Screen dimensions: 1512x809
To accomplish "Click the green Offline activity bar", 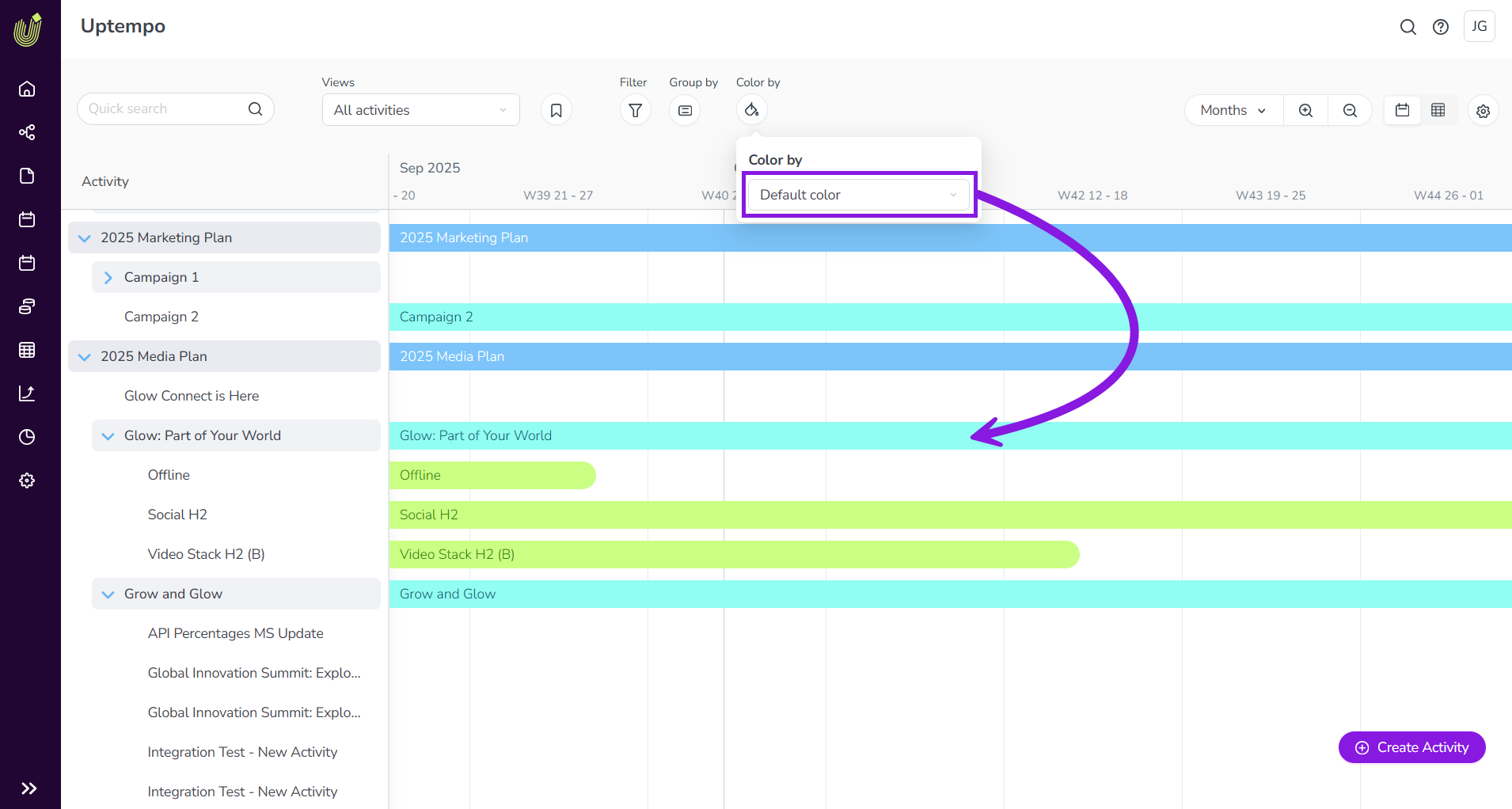I will click(x=492, y=475).
